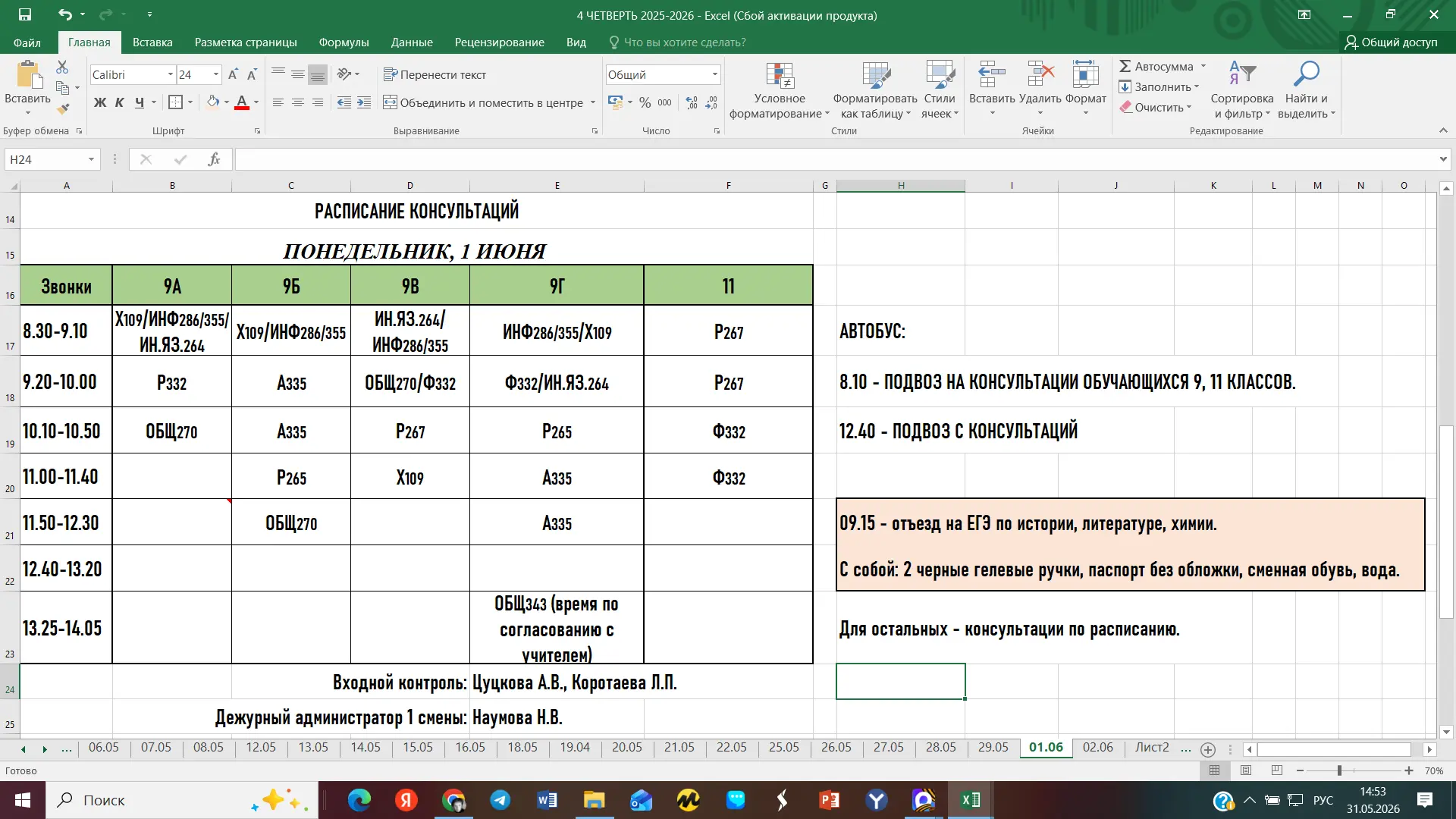Open Условное форматирование menu
1456x819 pixels.
(x=780, y=90)
